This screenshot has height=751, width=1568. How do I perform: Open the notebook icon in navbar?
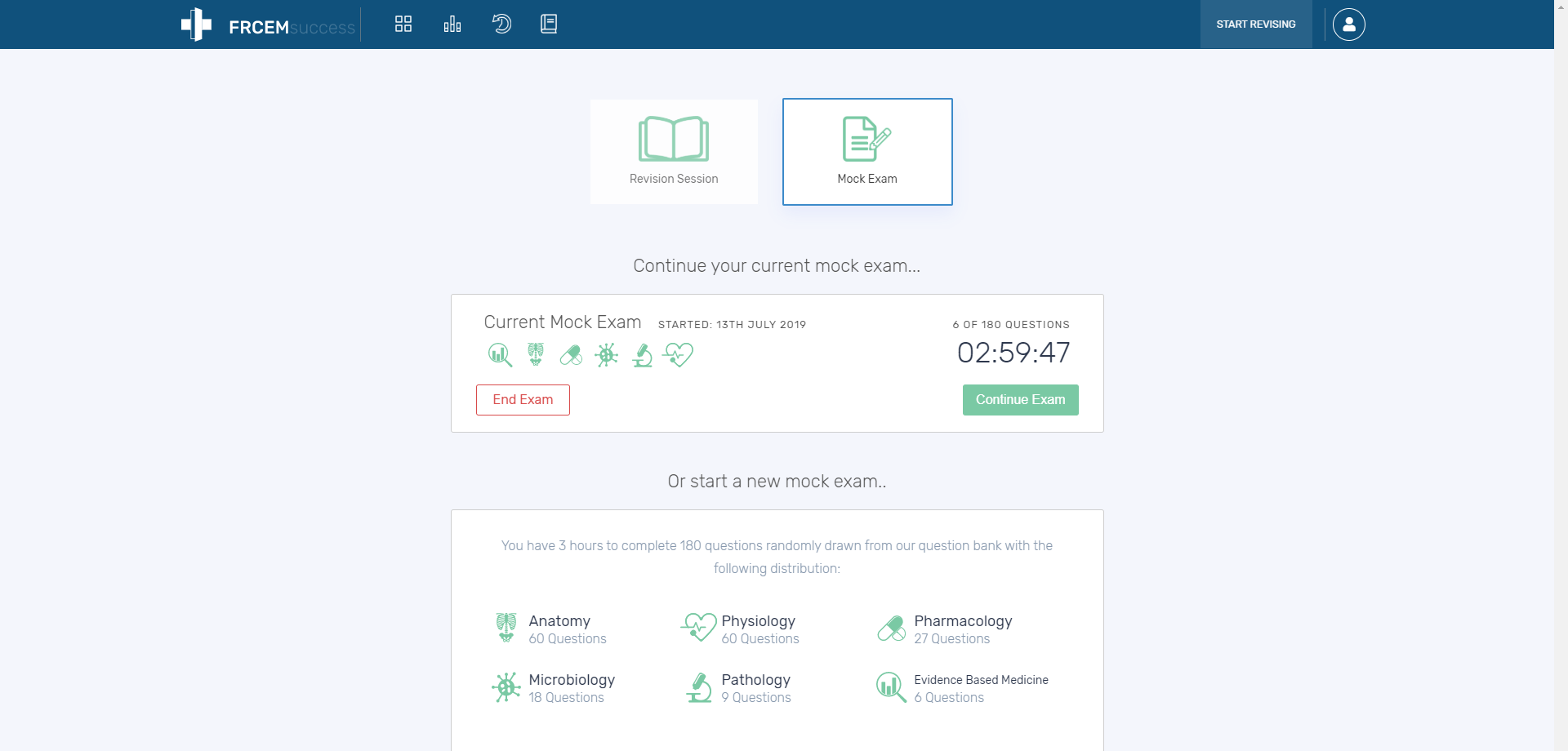(549, 24)
